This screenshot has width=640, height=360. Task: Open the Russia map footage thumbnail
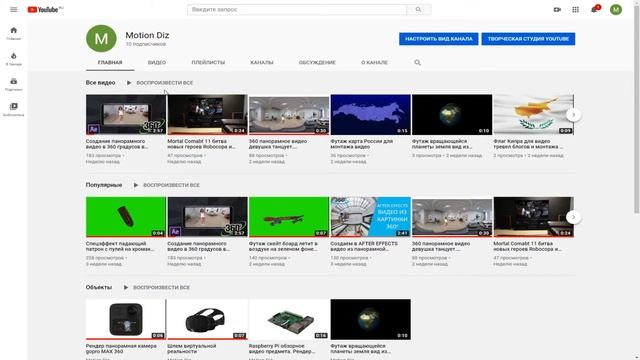[x=371, y=115]
